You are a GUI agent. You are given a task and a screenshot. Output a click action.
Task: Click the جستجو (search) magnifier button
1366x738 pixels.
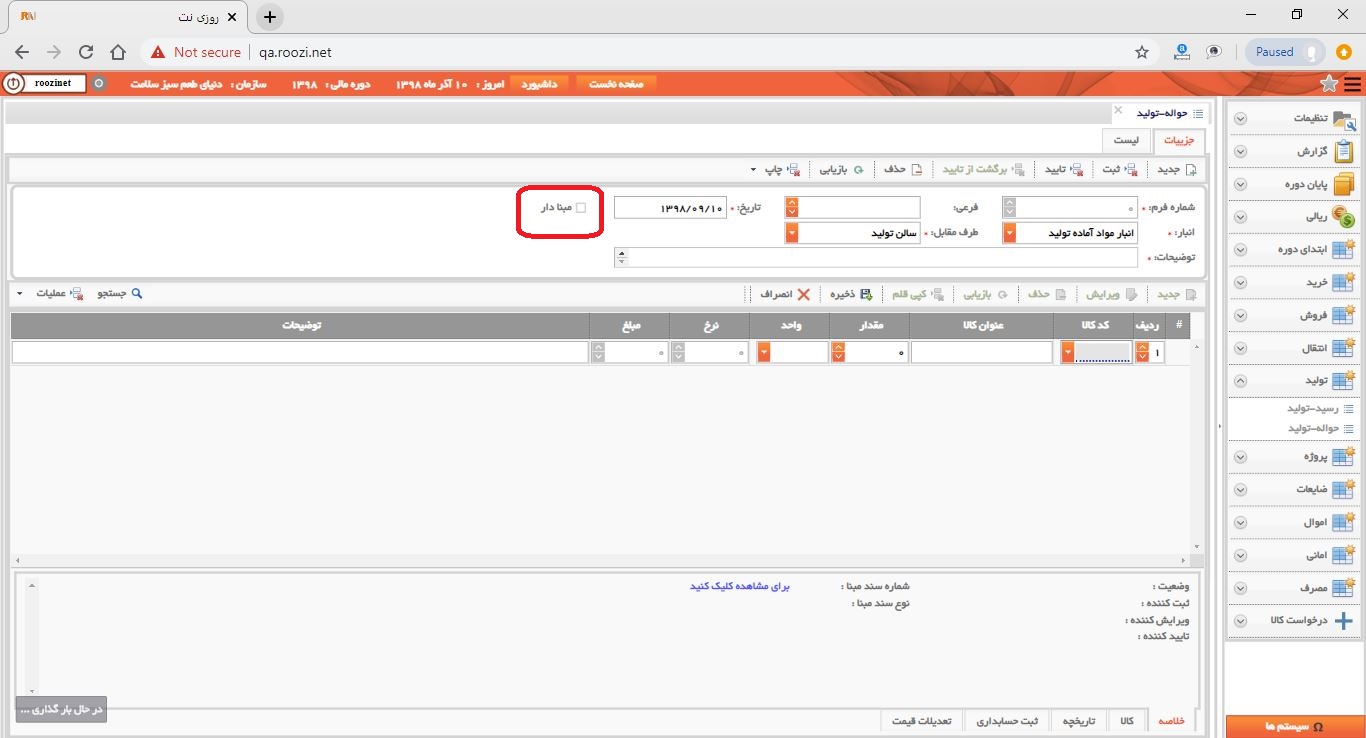[120, 294]
